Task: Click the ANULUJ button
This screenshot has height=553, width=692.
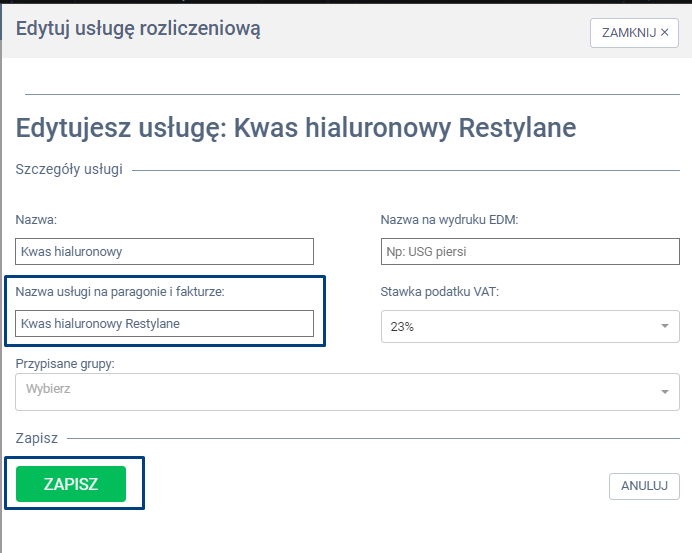Action: tap(644, 486)
